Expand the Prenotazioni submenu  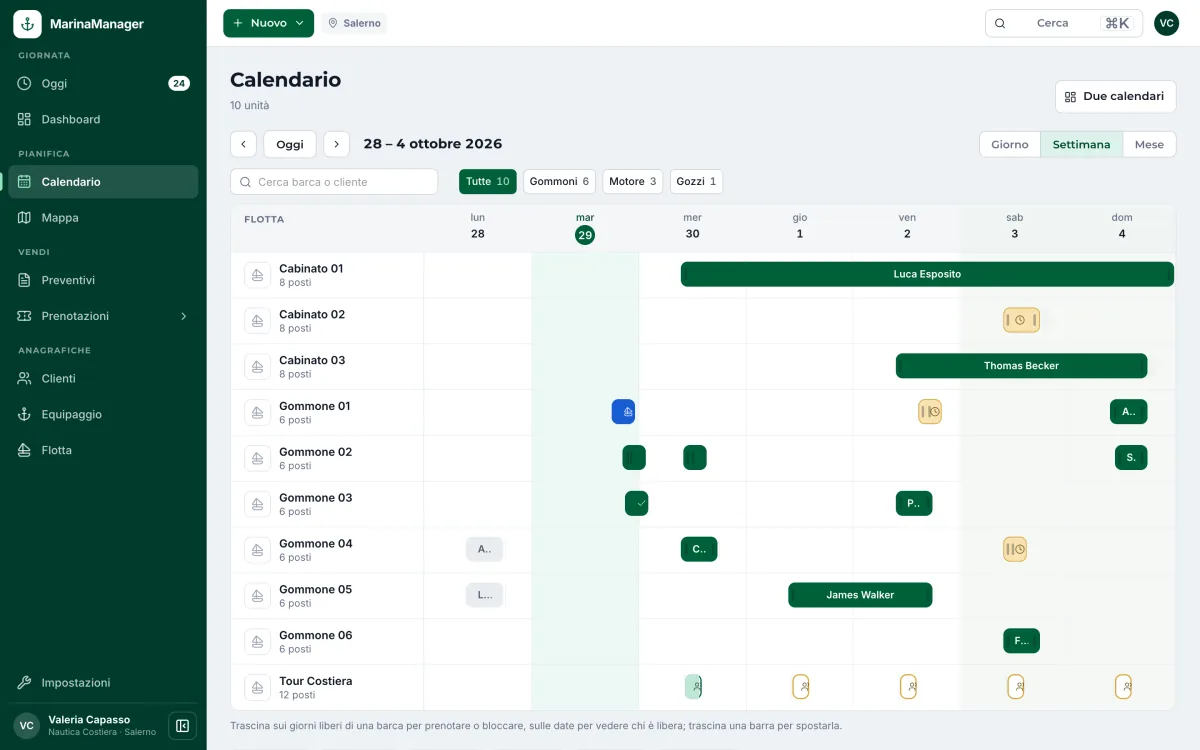183,316
